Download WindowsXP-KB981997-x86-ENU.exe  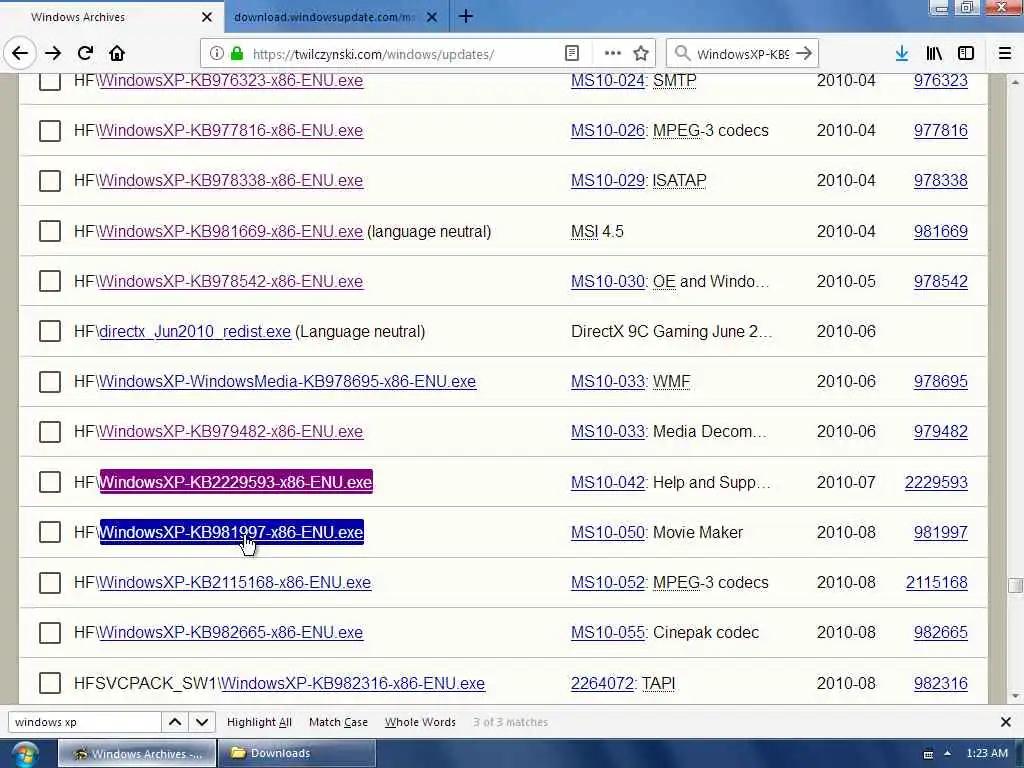click(231, 532)
